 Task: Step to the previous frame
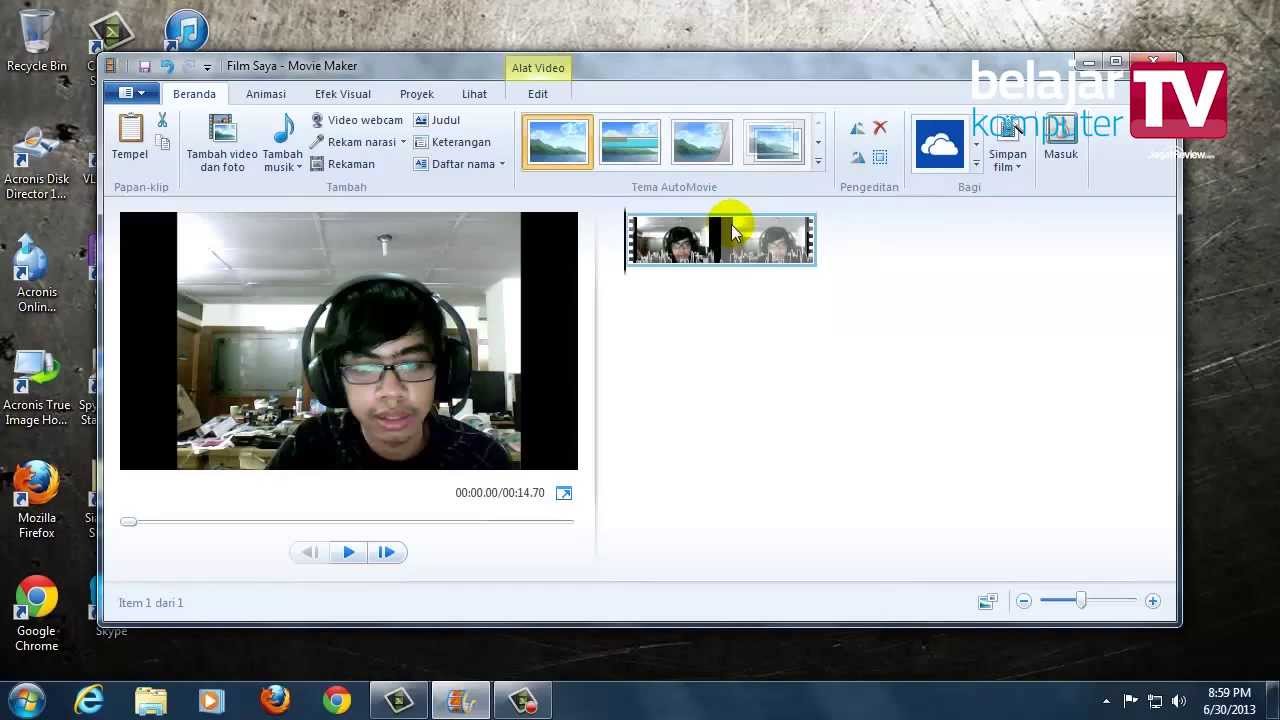(310, 552)
